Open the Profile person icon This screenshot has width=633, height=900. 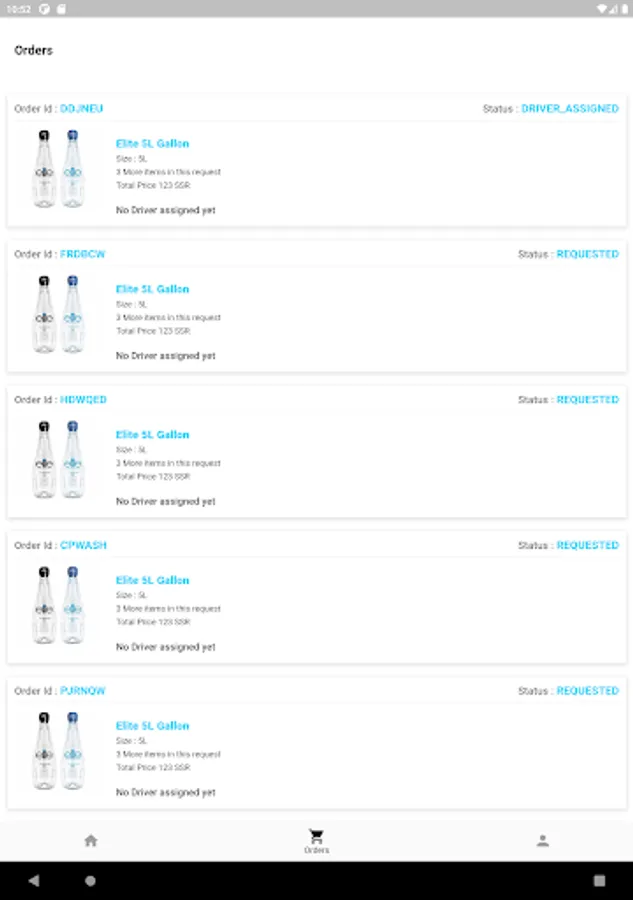pyautogui.click(x=542, y=841)
